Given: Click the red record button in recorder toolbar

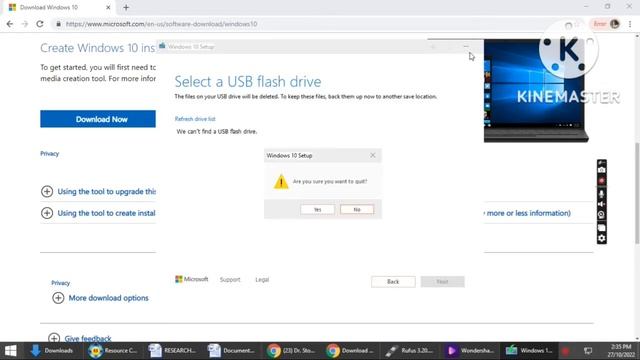Looking at the screenshot, I should (602, 181).
